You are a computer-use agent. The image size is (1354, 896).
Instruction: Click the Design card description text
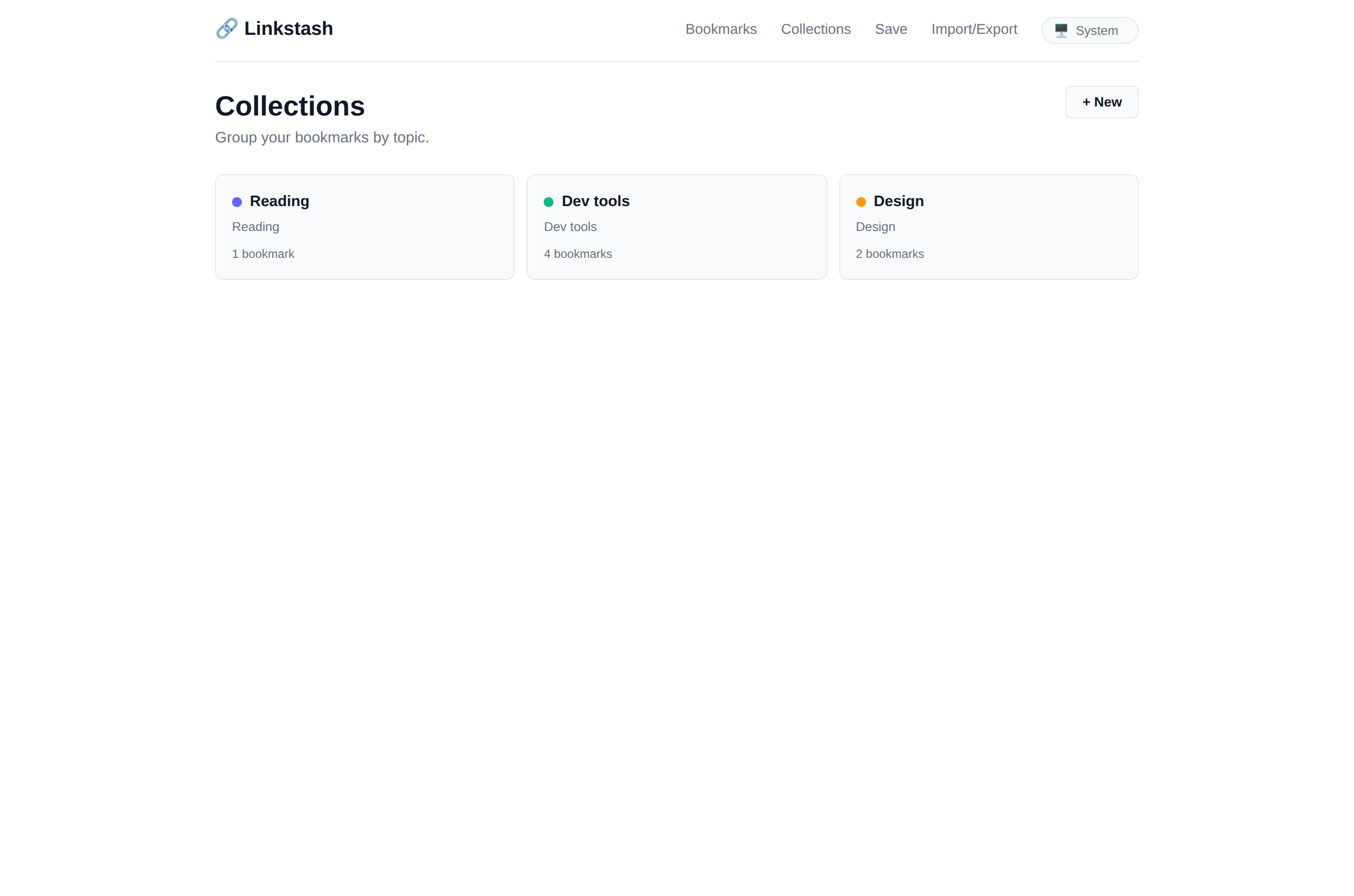point(875,227)
